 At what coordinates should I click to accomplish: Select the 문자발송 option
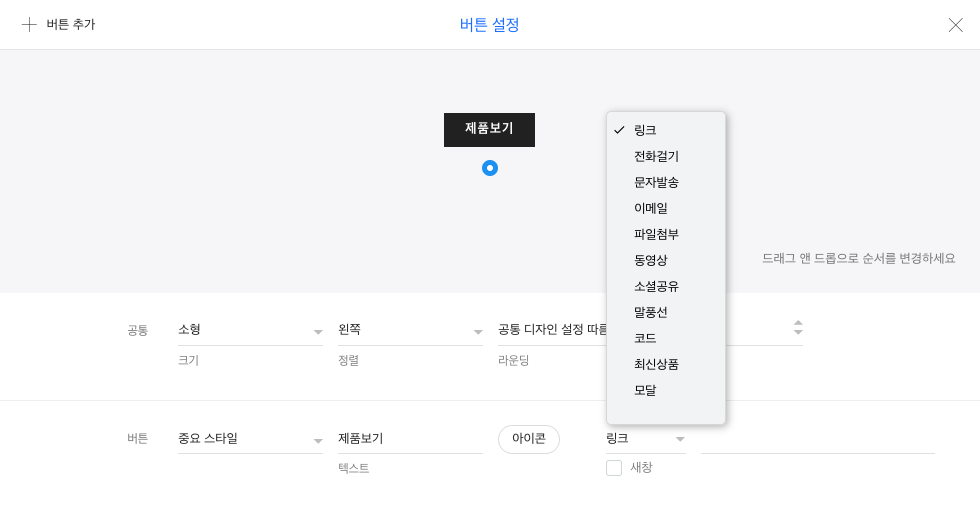tap(656, 182)
